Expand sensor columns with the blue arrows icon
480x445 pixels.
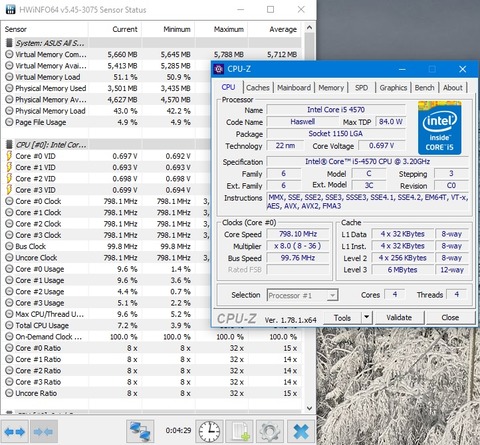15,432
